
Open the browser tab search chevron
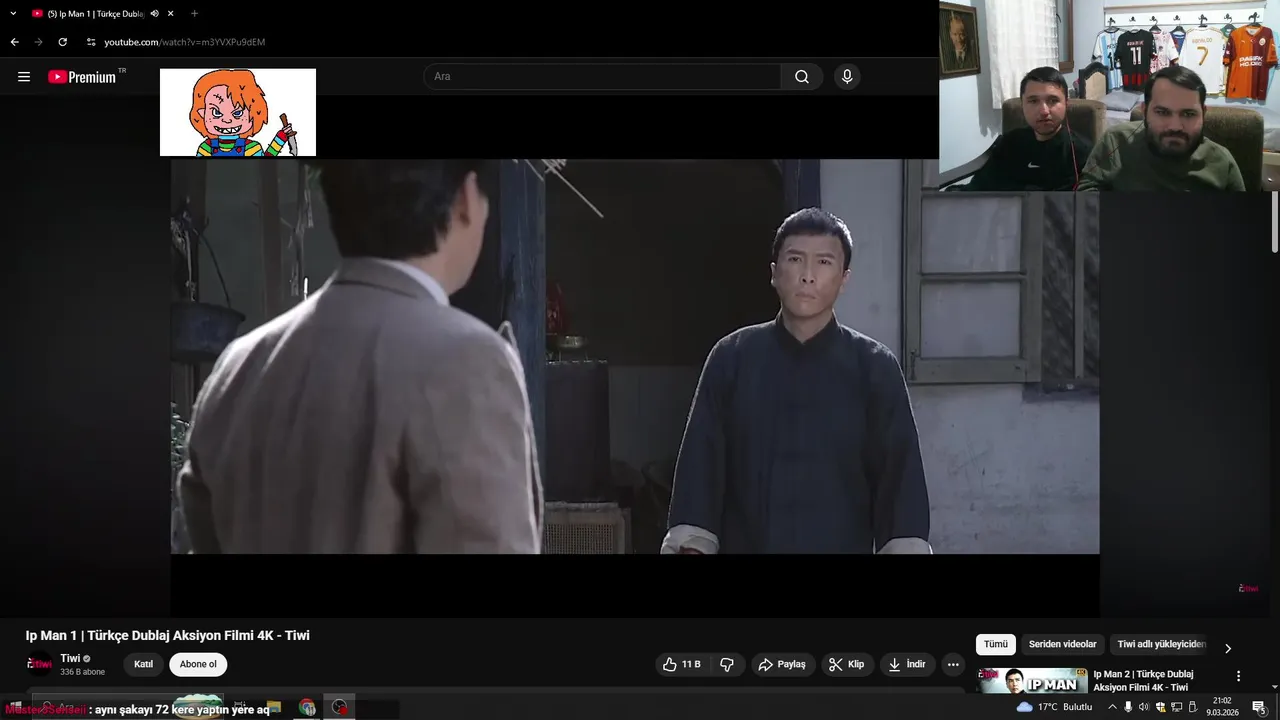click(13, 13)
